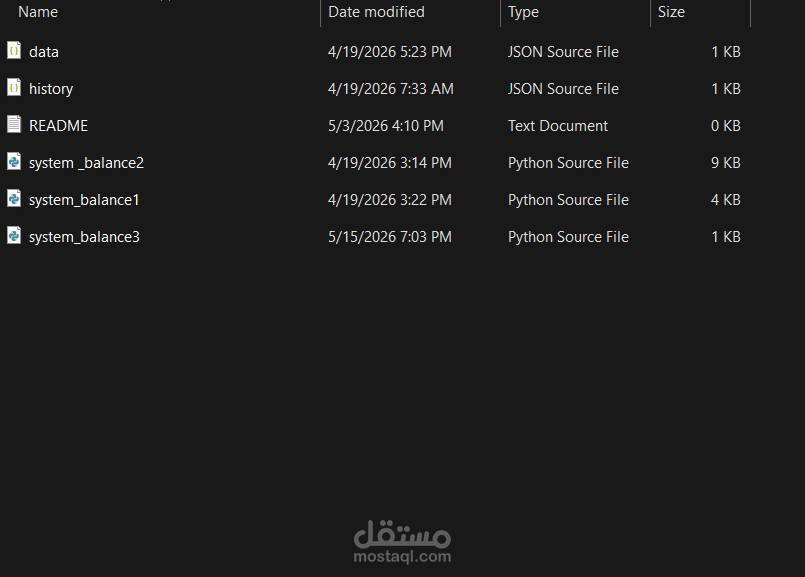The width and height of the screenshot is (805, 577).
Task: Click the 5/15/2026 7:03 PM date entry
Action: 390,237
